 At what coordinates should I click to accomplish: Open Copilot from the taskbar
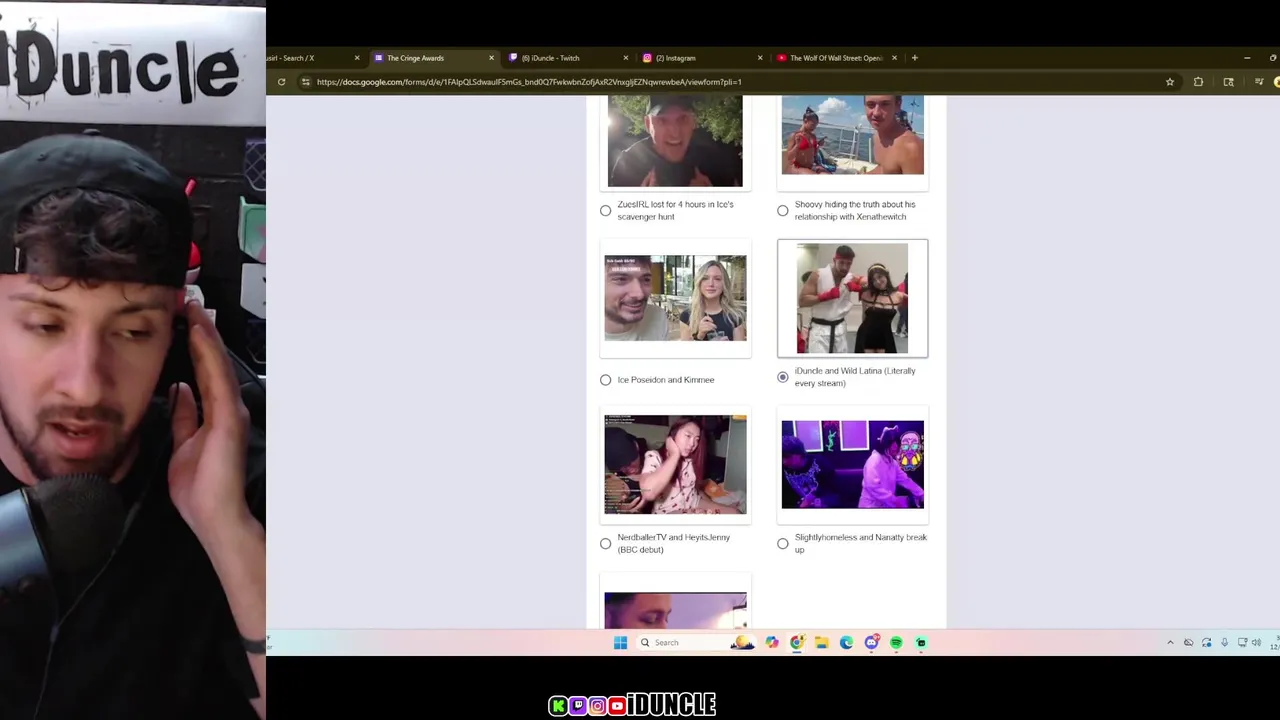[x=772, y=643]
